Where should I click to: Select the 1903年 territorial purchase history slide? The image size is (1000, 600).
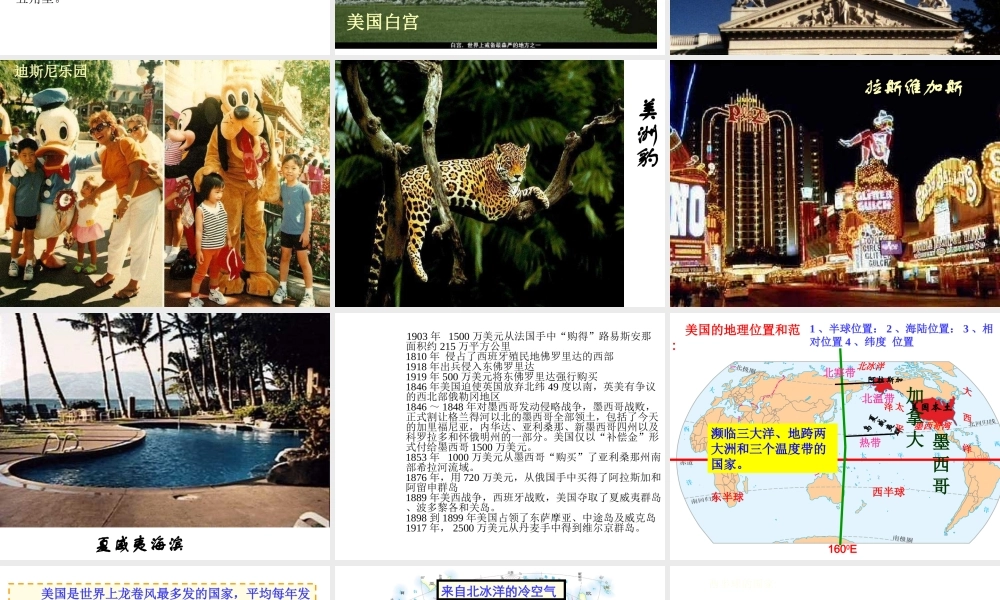click(499, 436)
